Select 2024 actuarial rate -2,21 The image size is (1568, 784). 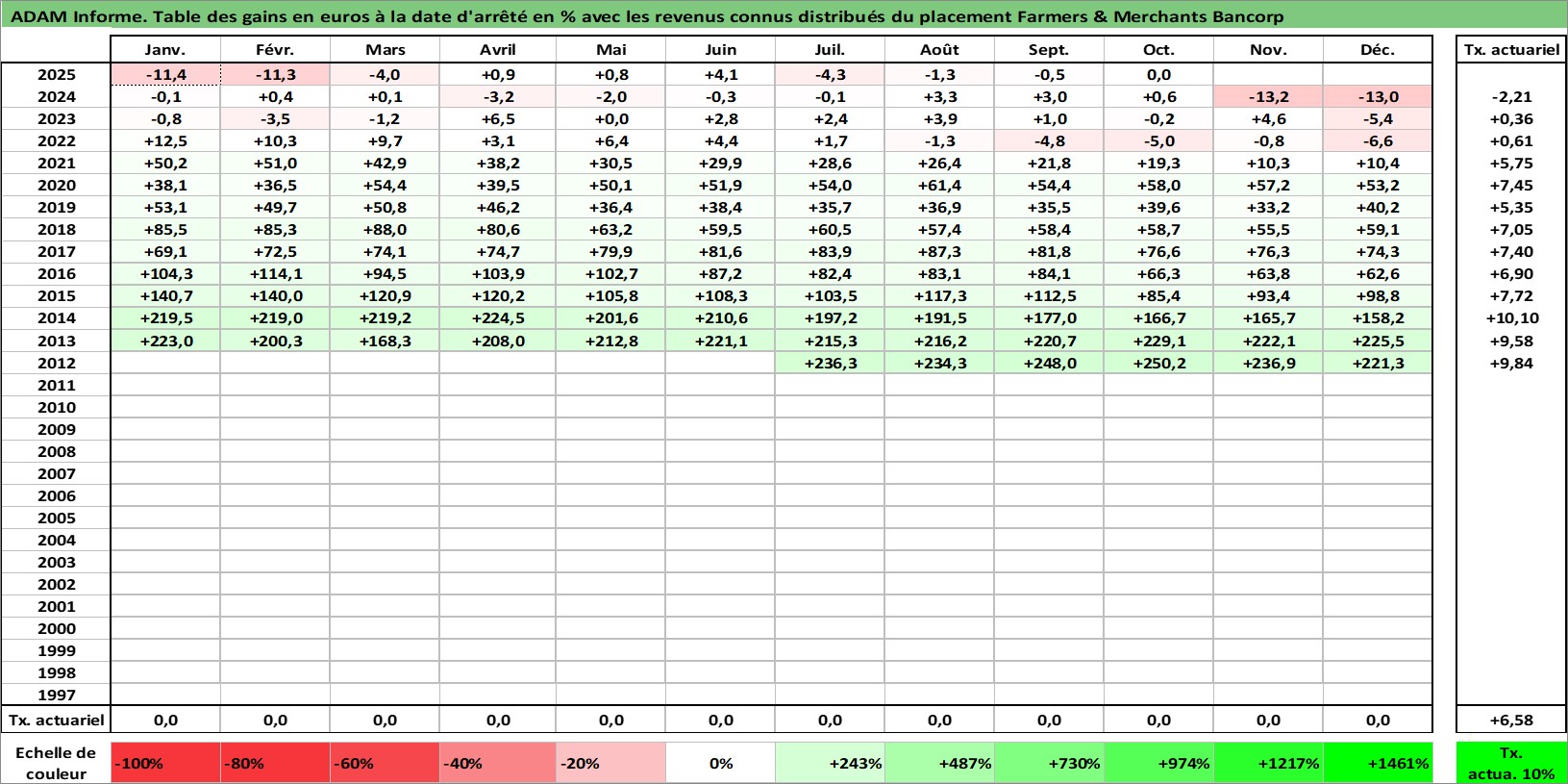(x=1511, y=96)
